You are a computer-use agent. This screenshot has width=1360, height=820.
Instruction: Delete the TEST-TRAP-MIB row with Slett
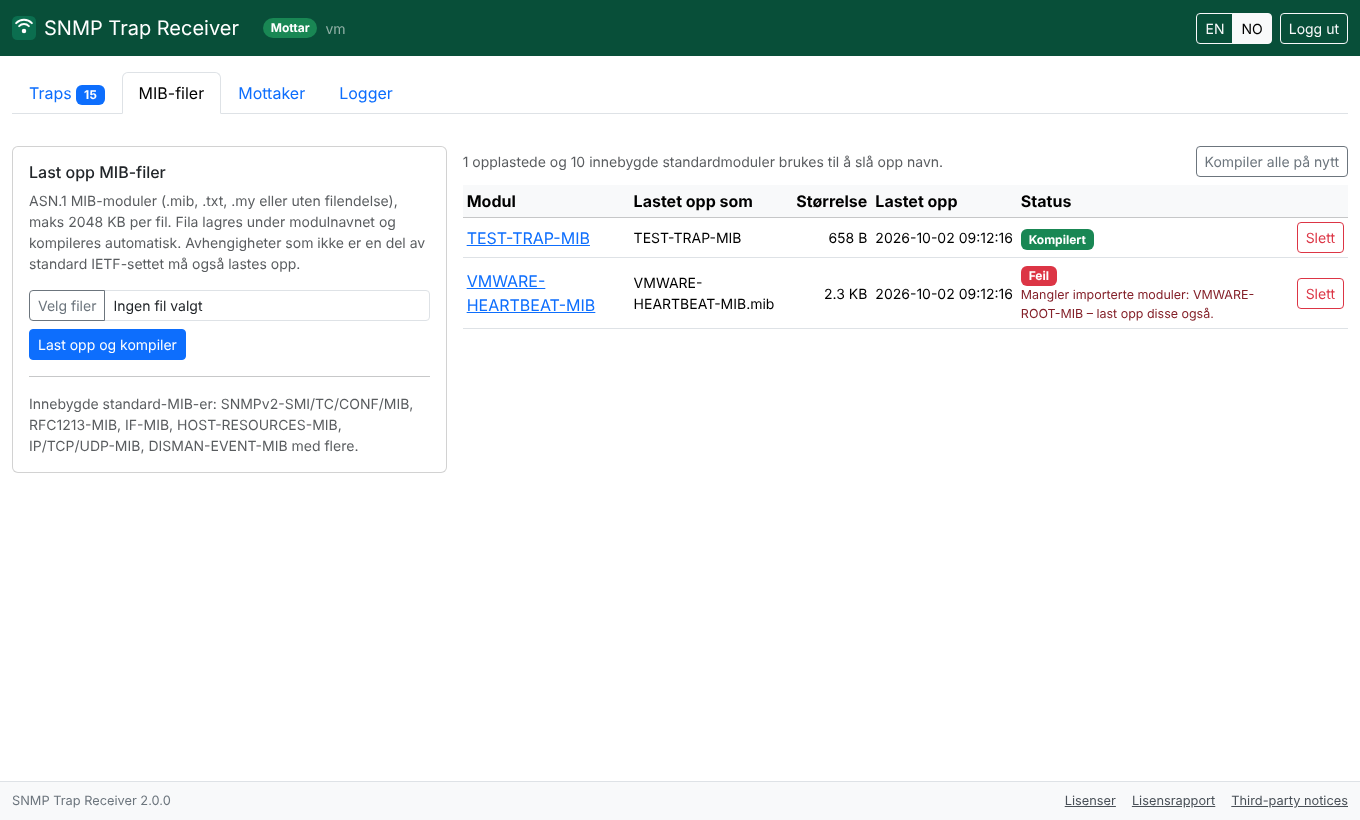point(1320,238)
